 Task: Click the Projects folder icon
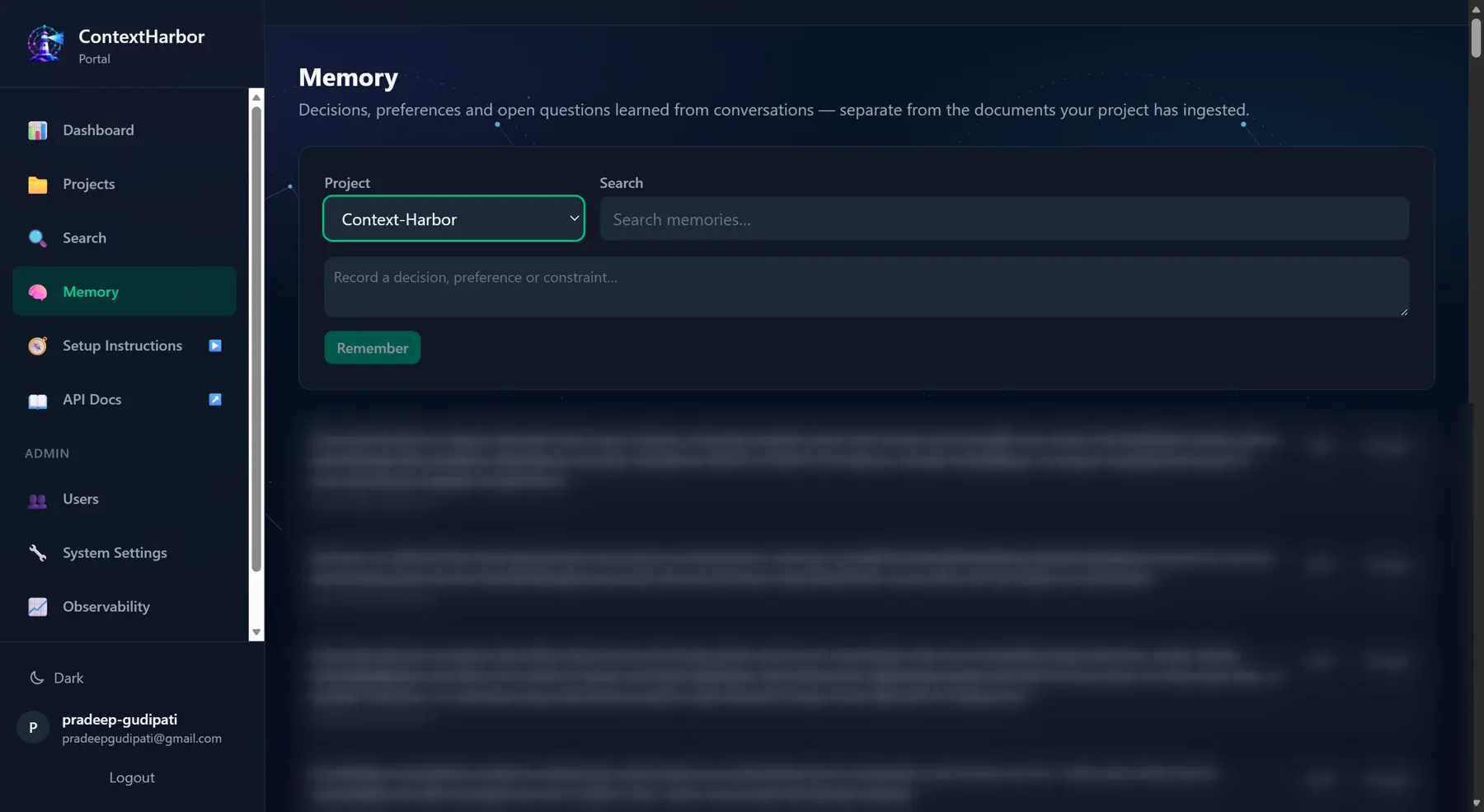tap(38, 185)
